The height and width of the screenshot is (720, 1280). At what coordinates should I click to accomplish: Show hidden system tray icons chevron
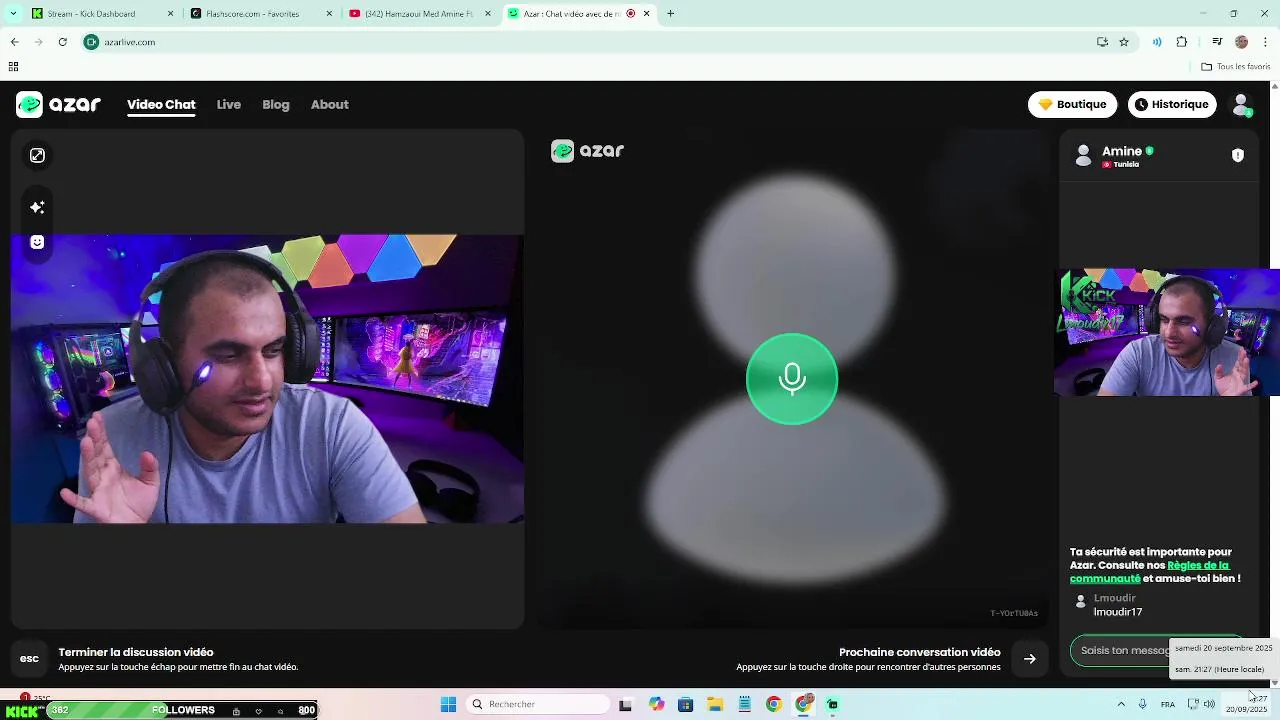click(x=1120, y=704)
